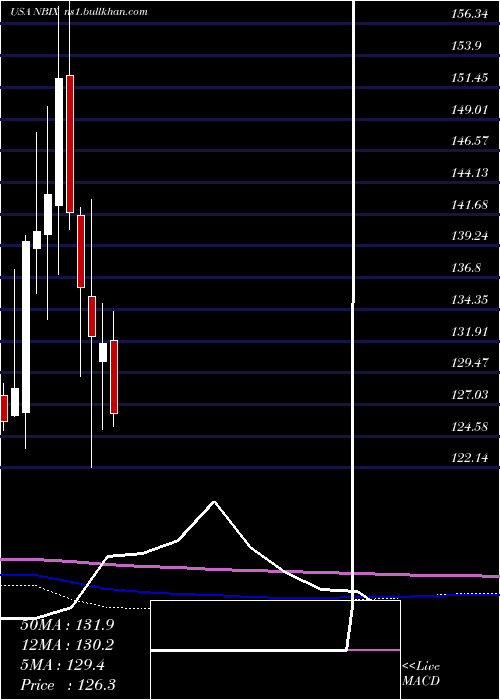This screenshot has width=500, height=700.
Task: Click the USA NBIX ticker label
Action: tap(35, 12)
